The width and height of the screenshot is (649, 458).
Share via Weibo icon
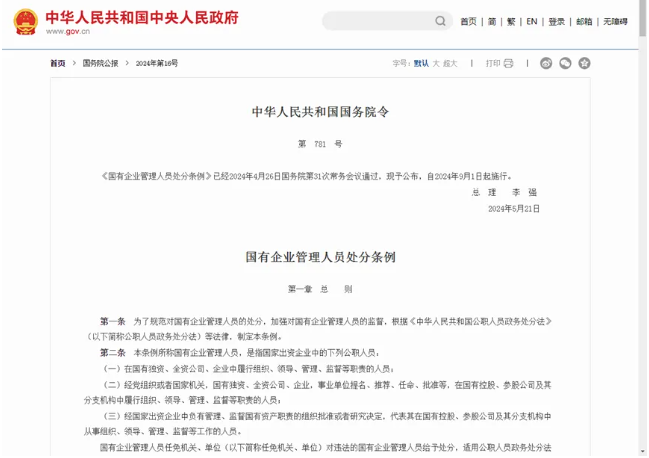coord(546,63)
